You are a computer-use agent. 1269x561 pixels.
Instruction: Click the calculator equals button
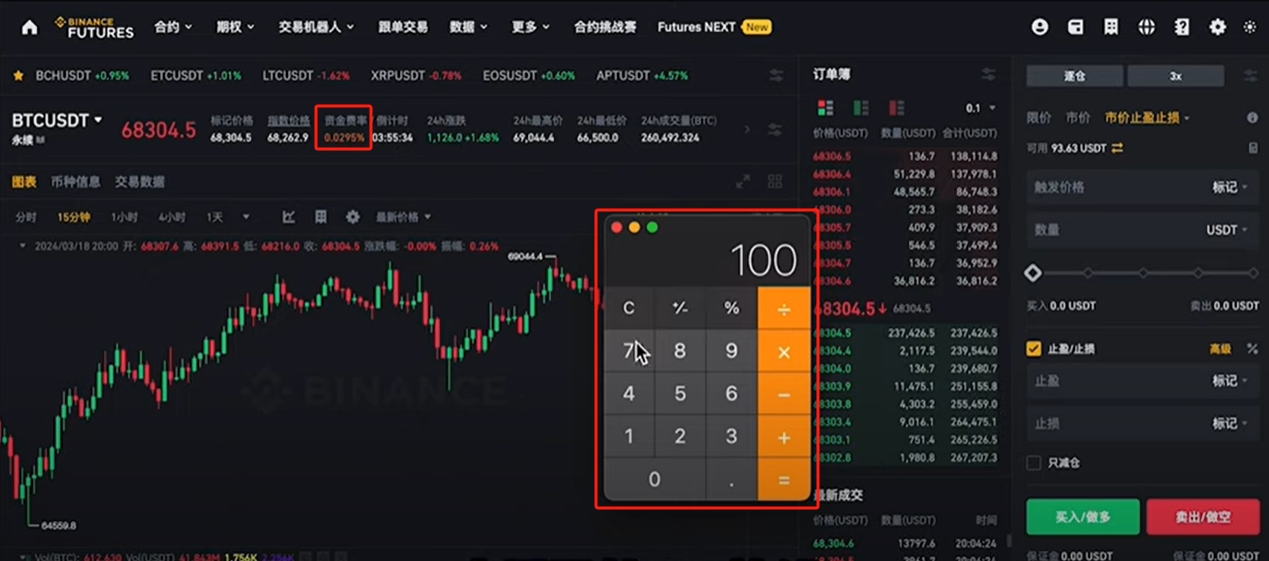[x=784, y=480]
